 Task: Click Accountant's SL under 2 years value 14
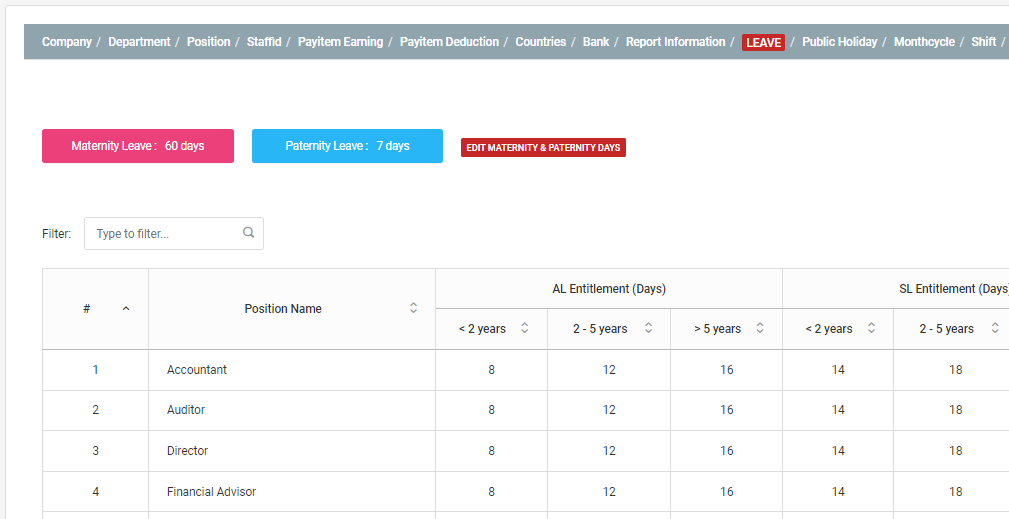pyautogui.click(x=838, y=370)
